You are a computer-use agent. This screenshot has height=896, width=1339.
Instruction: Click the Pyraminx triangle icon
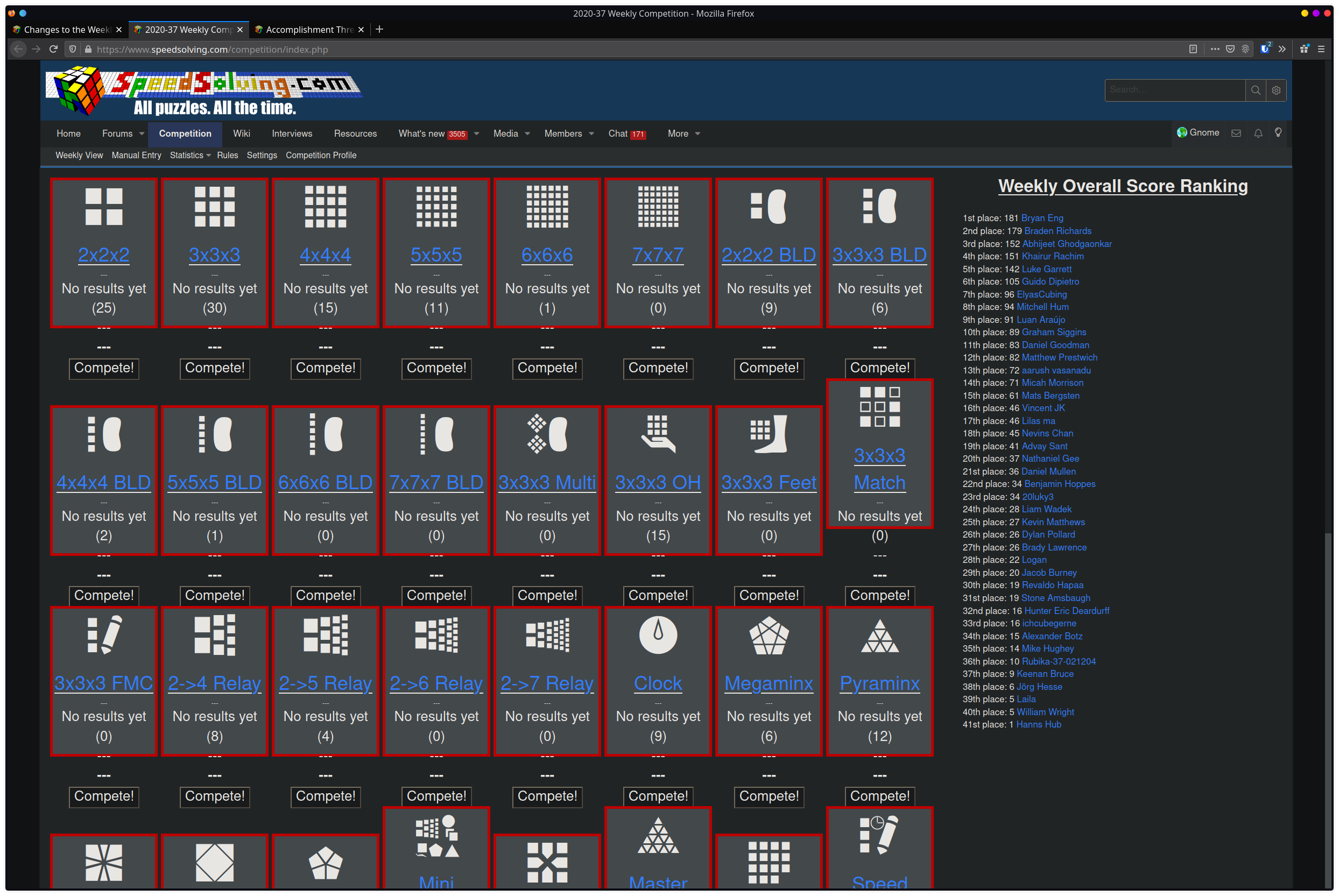(879, 636)
